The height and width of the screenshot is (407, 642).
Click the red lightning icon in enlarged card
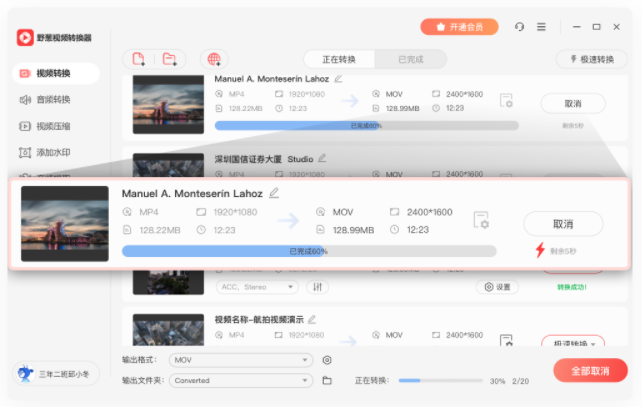(x=540, y=250)
